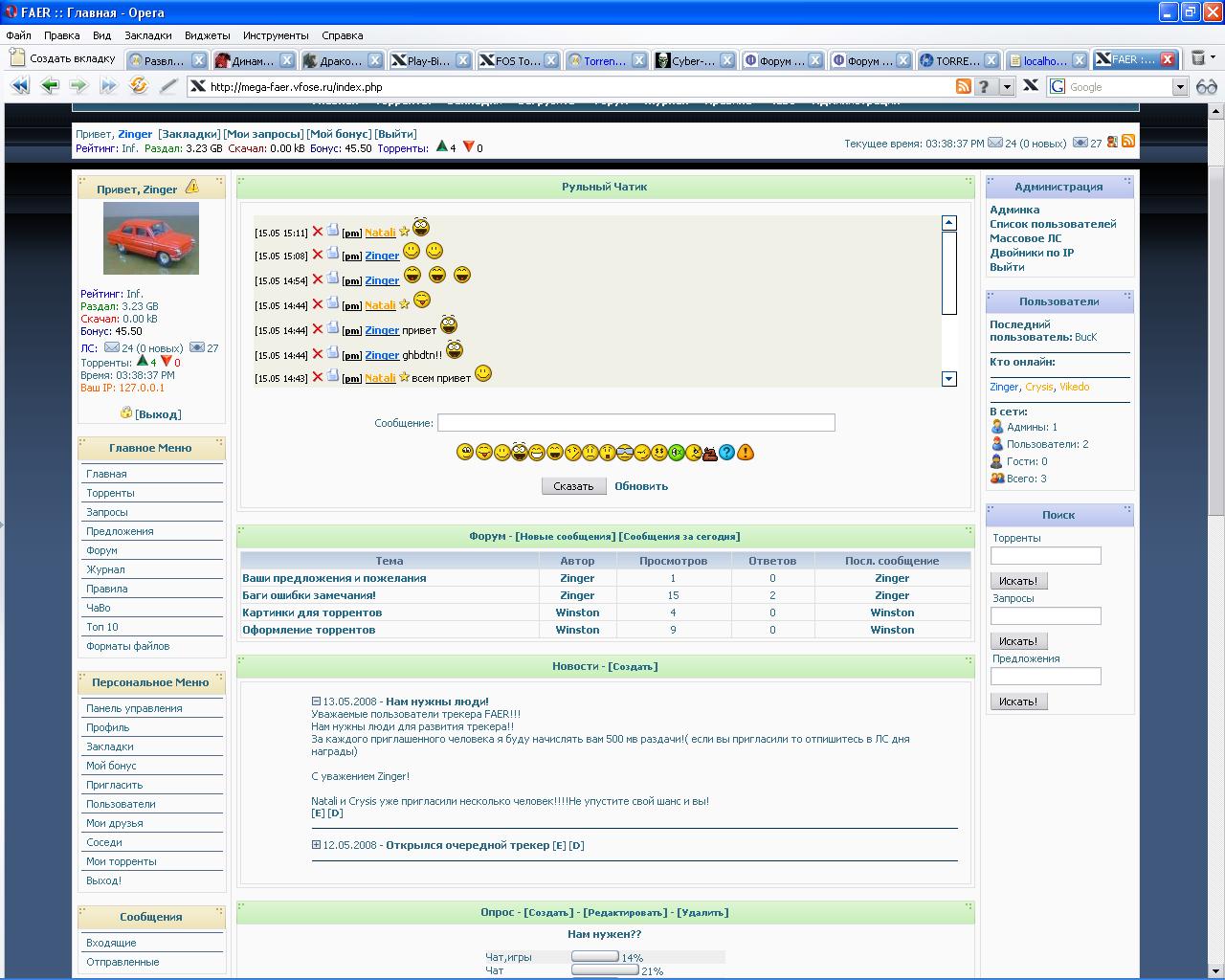Click the RSS feed icon in address bar

tap(964, 86)
